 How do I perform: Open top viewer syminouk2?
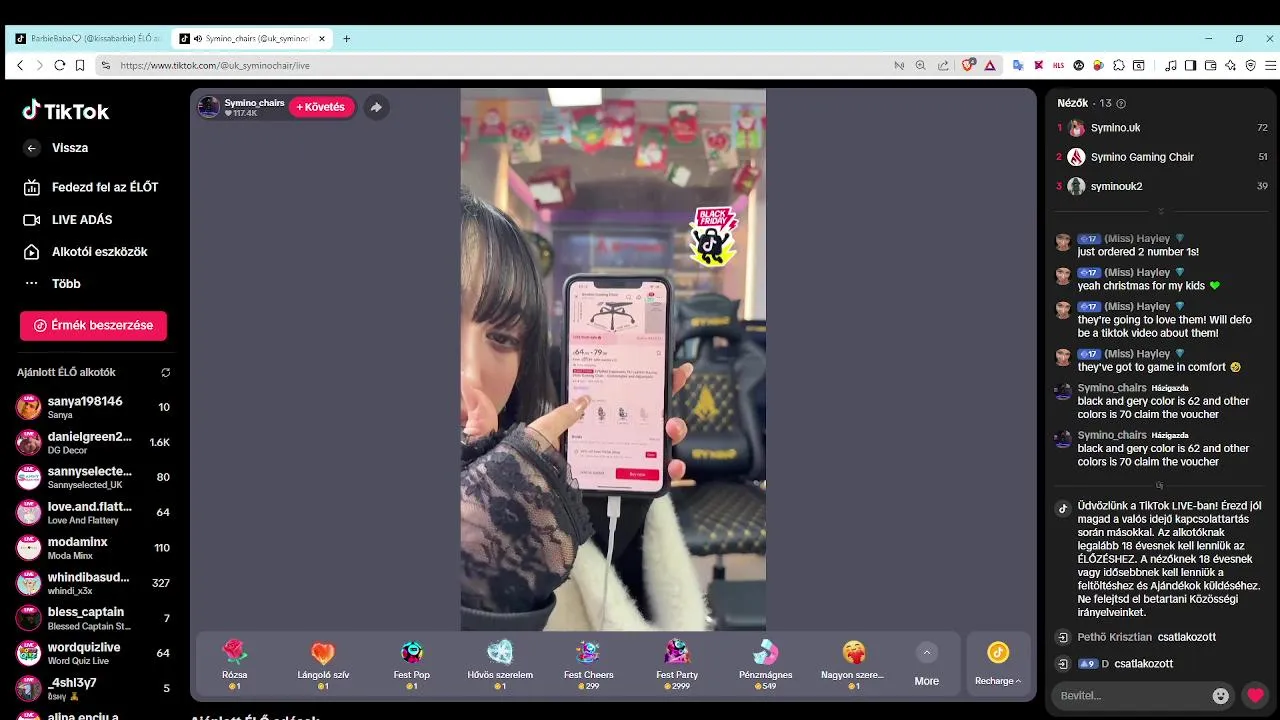(1162, 186)
